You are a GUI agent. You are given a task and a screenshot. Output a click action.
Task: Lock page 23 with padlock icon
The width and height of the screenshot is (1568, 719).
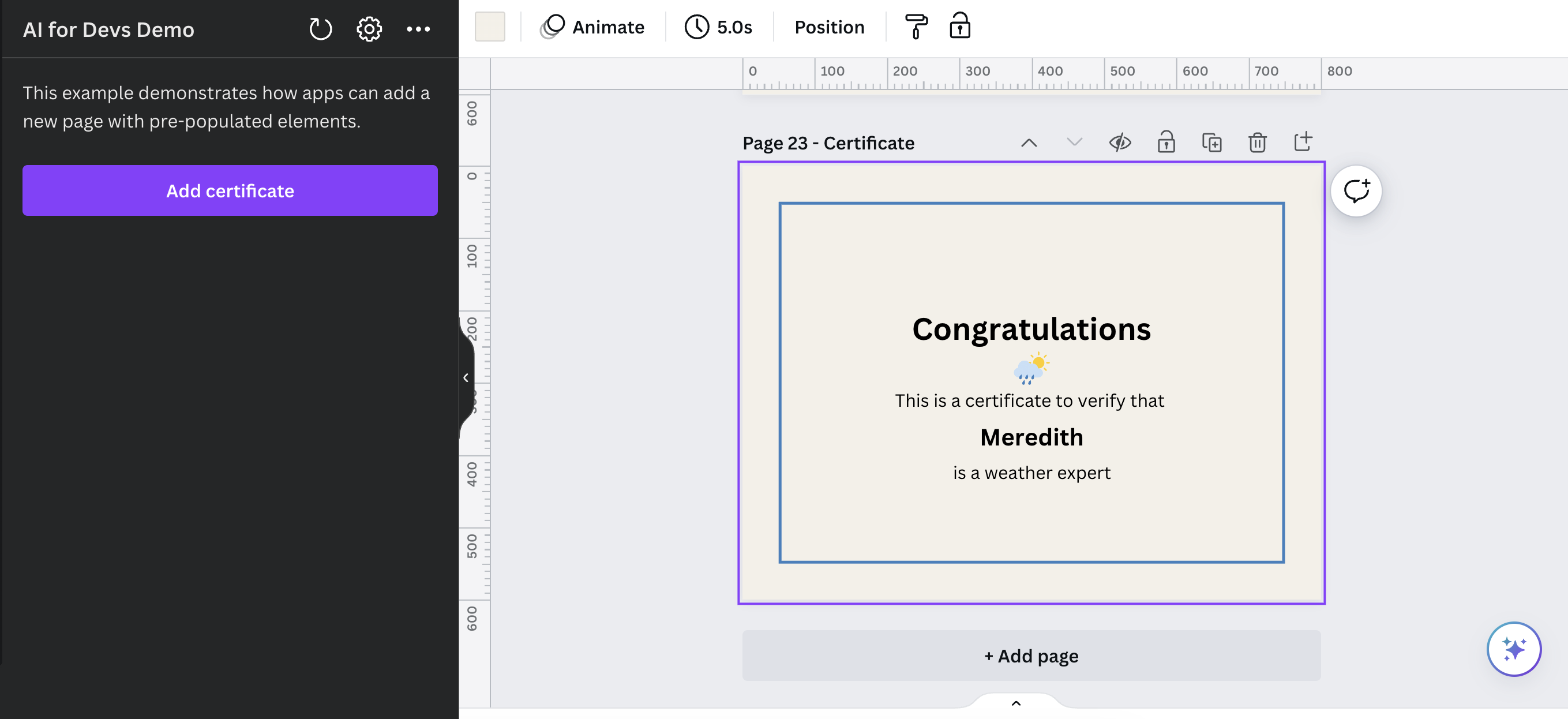pyautogui.click(x=1166, y=142)
